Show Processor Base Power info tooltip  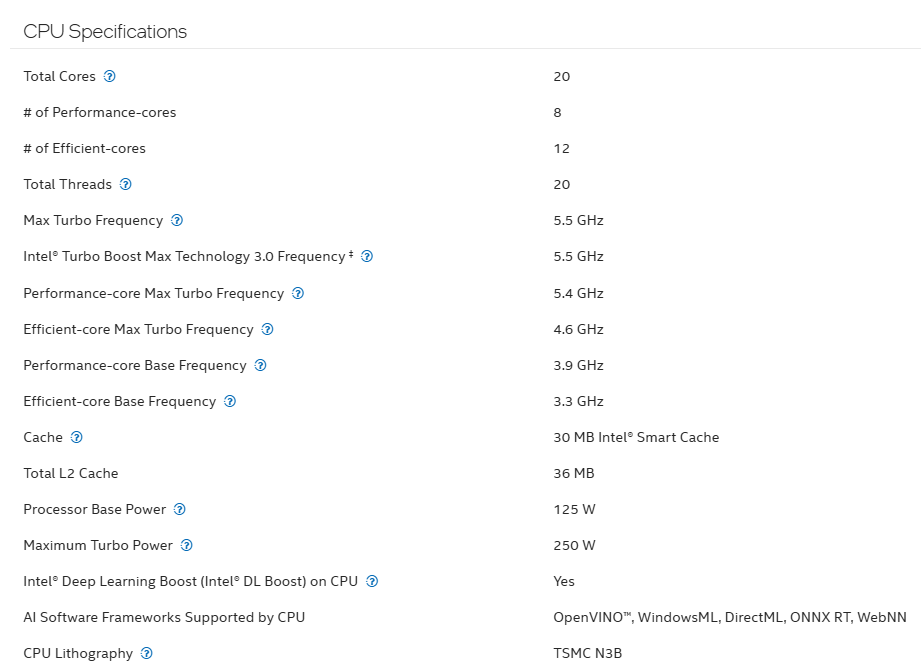click(x=180, y=509)
